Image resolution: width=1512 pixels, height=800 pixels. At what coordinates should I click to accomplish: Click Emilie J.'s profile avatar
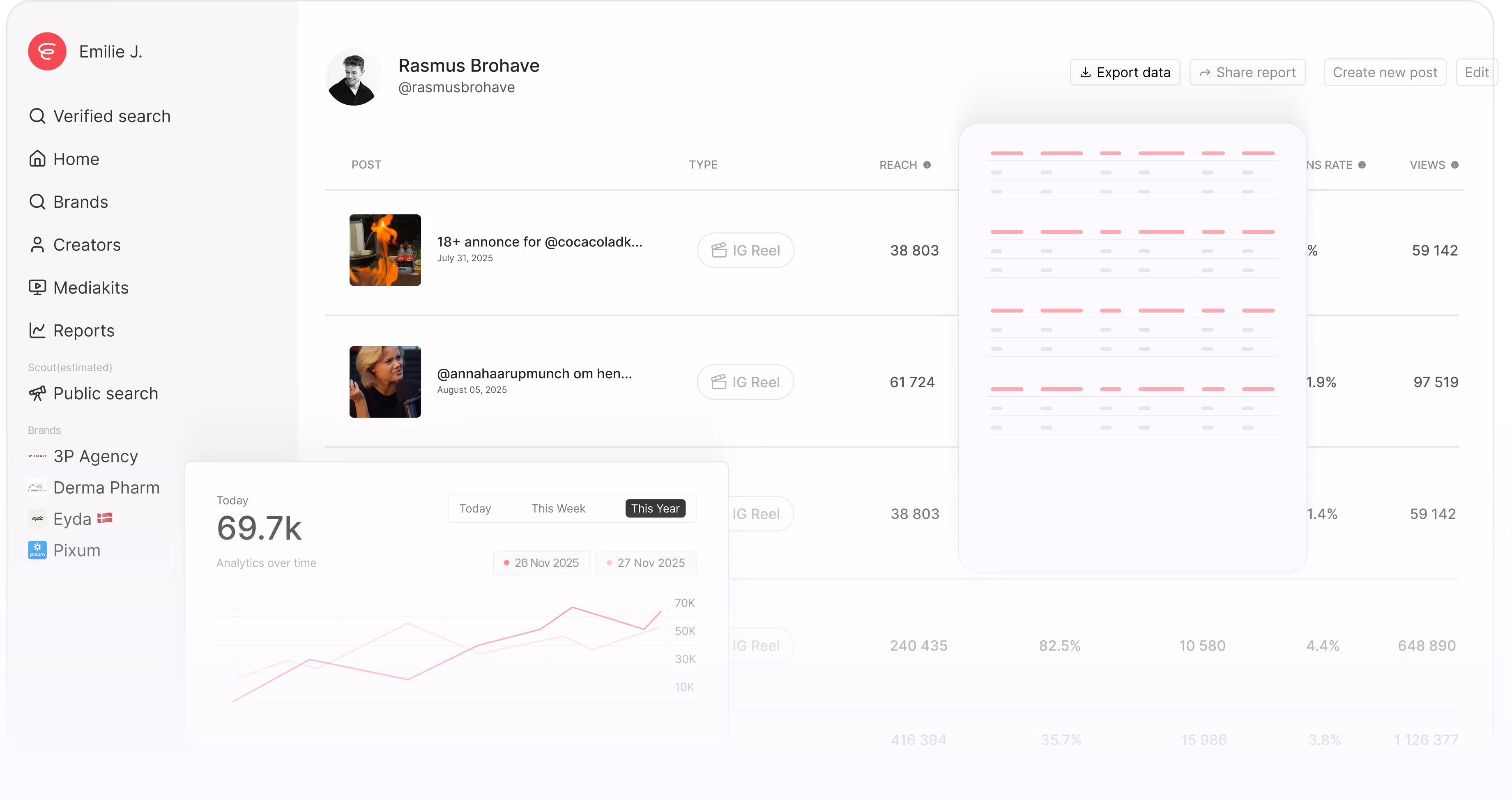(x=48, y=51)
